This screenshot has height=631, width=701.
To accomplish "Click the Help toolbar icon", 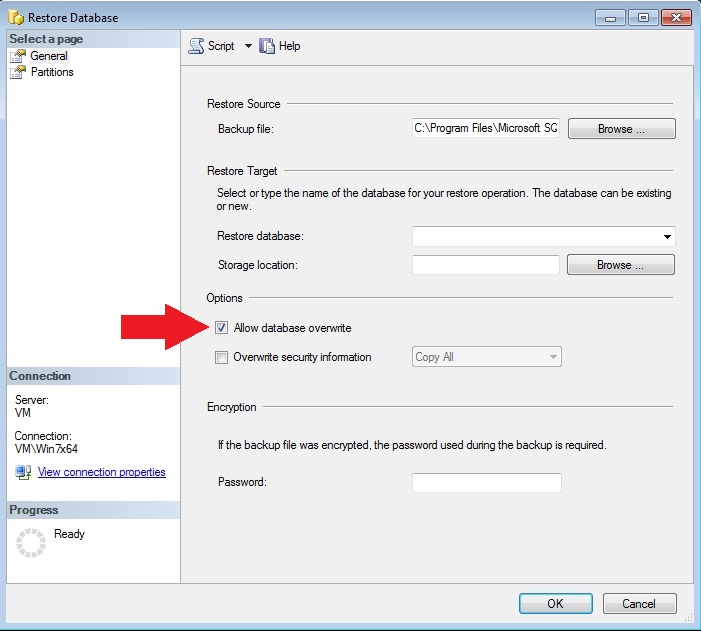I will 267,46.
